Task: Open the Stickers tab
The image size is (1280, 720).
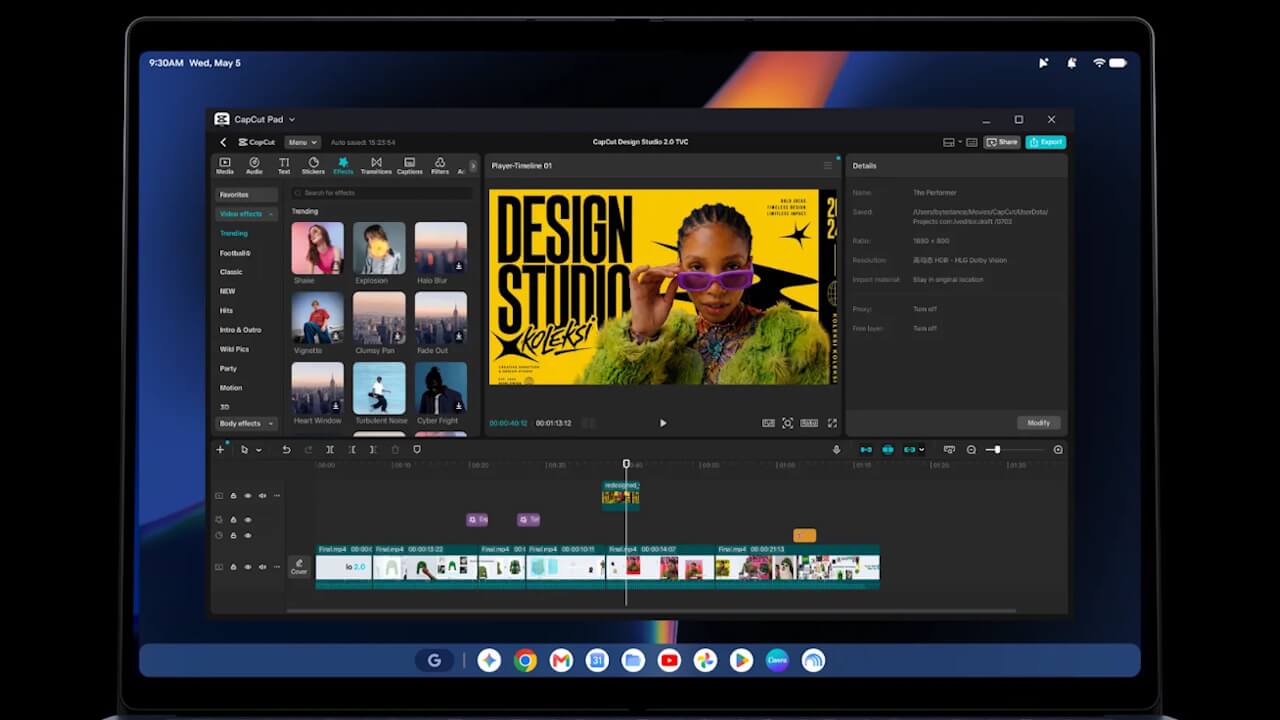Action: pos(313,166)
